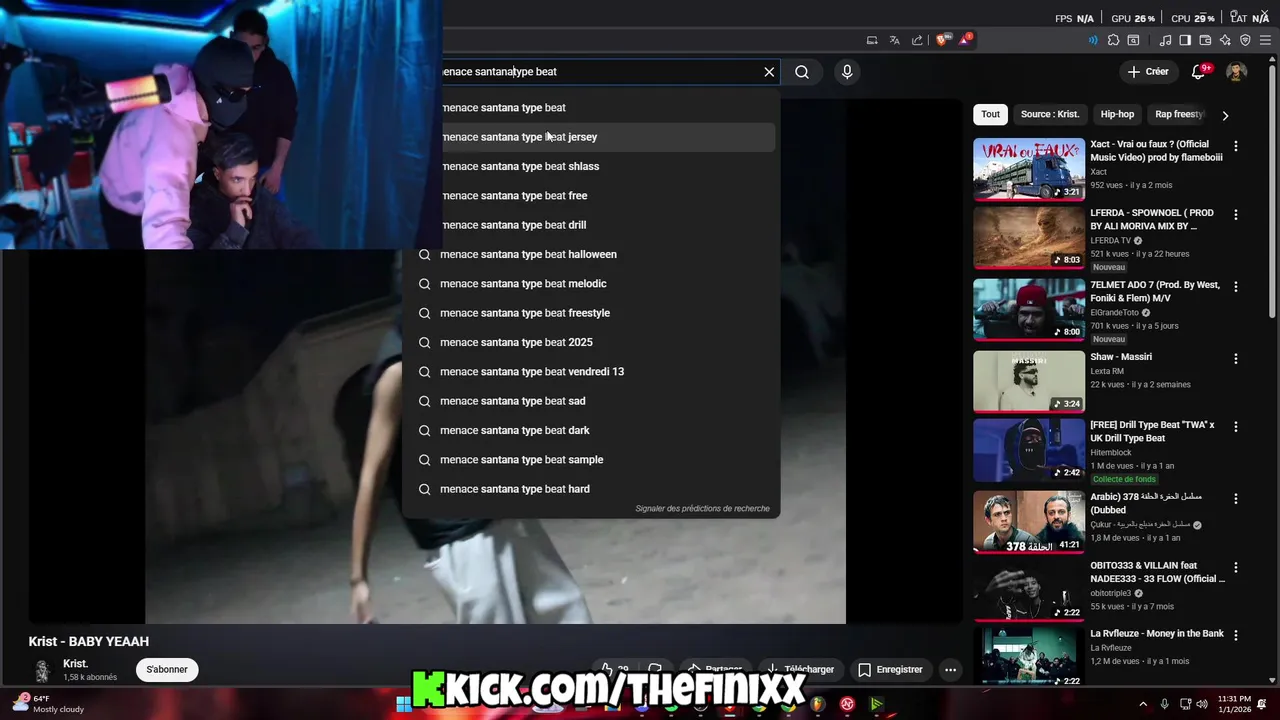Choose suggestion ending in beat melodic
Viewport: 1280px width, 720px height.
pos(590,284)
